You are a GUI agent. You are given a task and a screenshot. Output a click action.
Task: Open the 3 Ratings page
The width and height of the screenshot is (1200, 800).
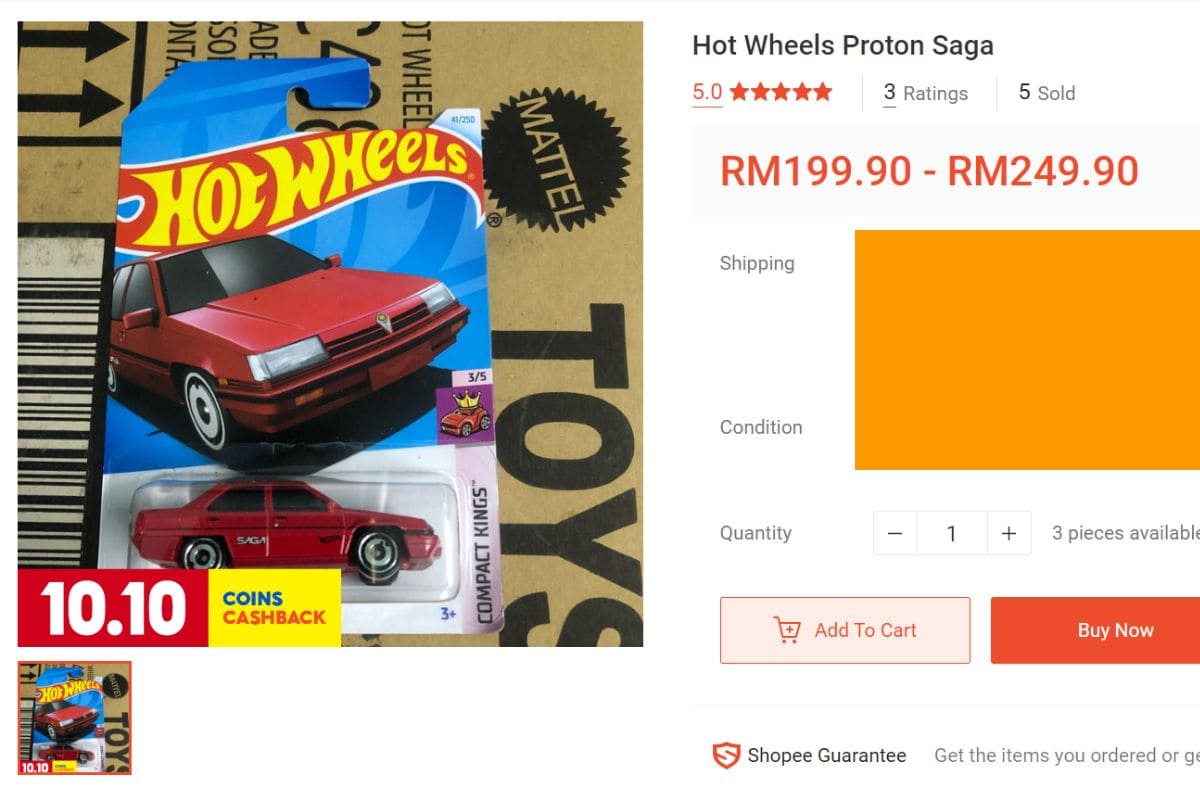pyautogui.click(x=925, y=93)
